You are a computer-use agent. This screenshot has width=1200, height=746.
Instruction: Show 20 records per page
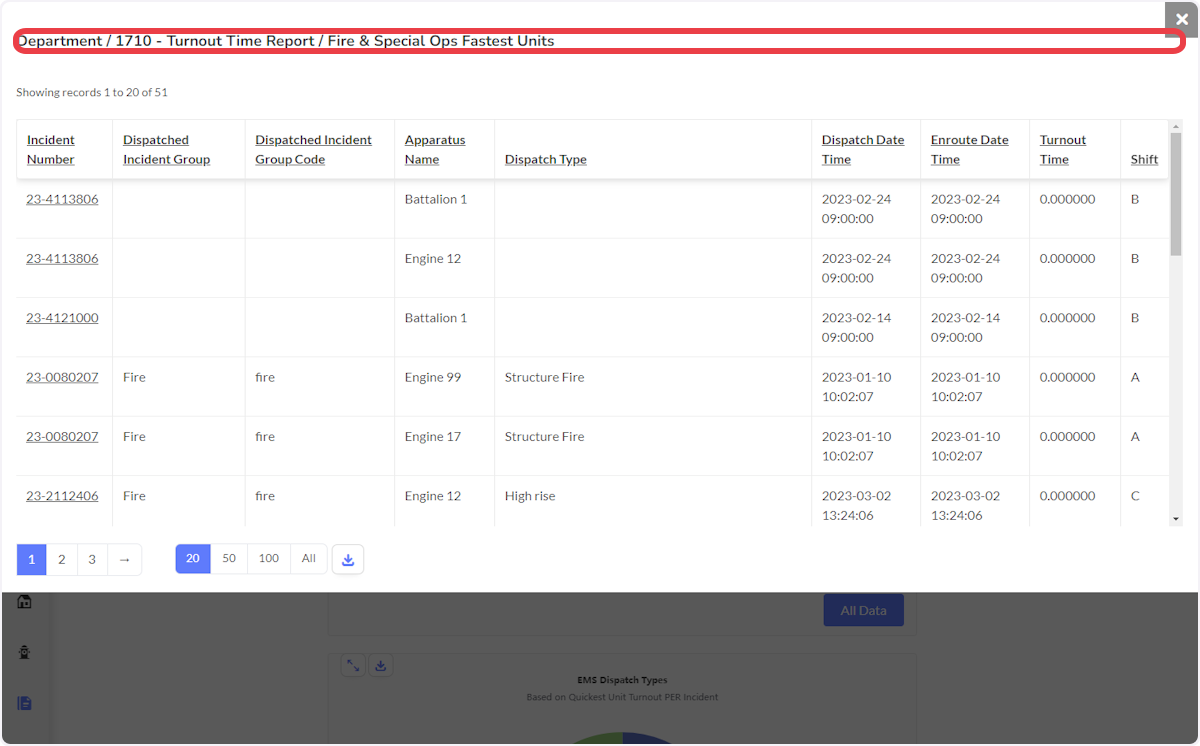pyautogui.click(x=193, y=558)
